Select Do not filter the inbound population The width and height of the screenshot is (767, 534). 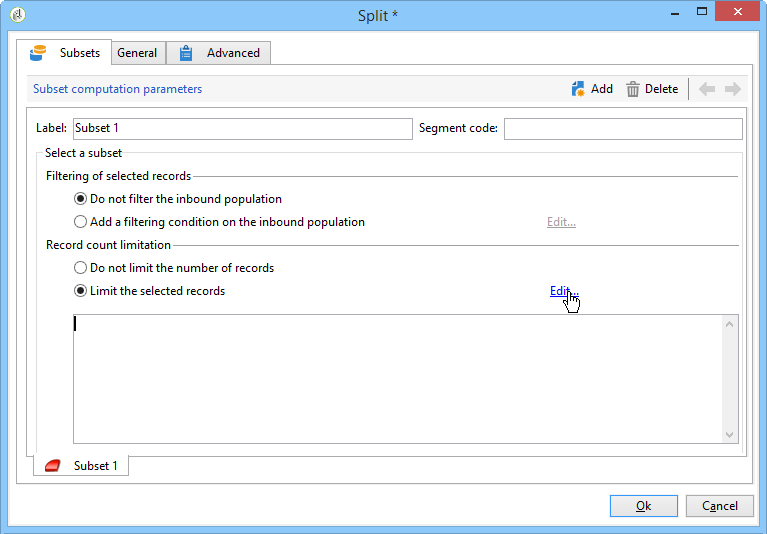[x=80, y=199]
